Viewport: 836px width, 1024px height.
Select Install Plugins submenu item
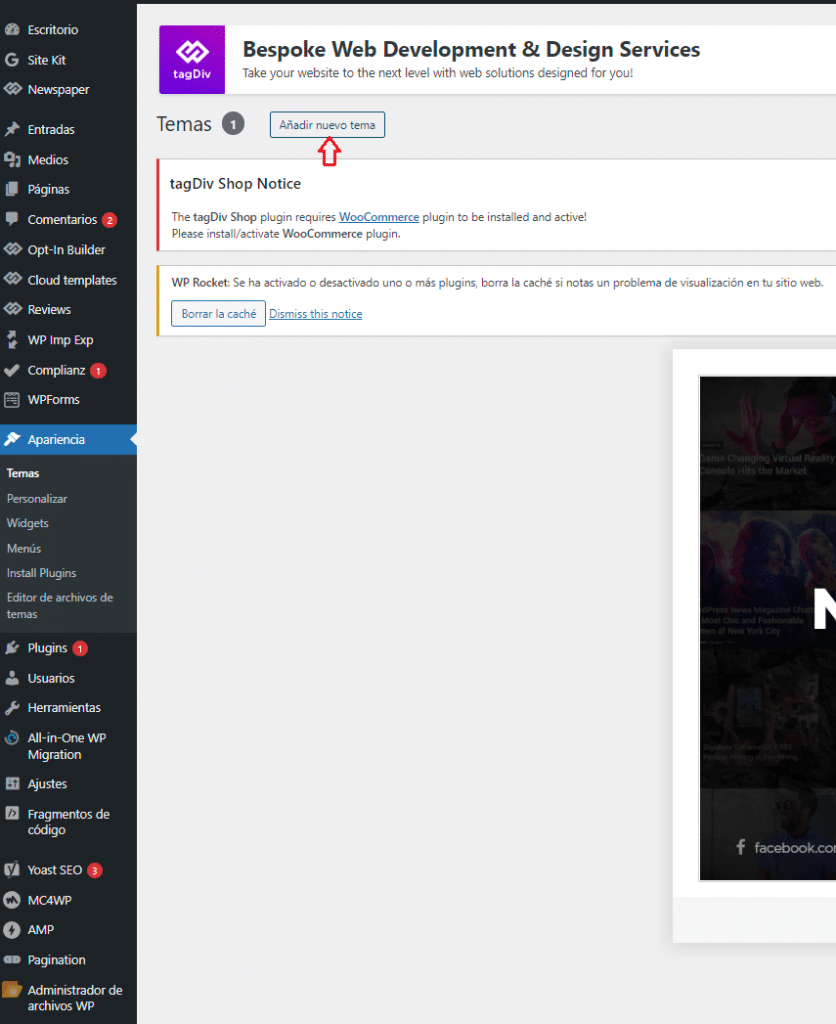pyautogui.click(x=42, y=573)
